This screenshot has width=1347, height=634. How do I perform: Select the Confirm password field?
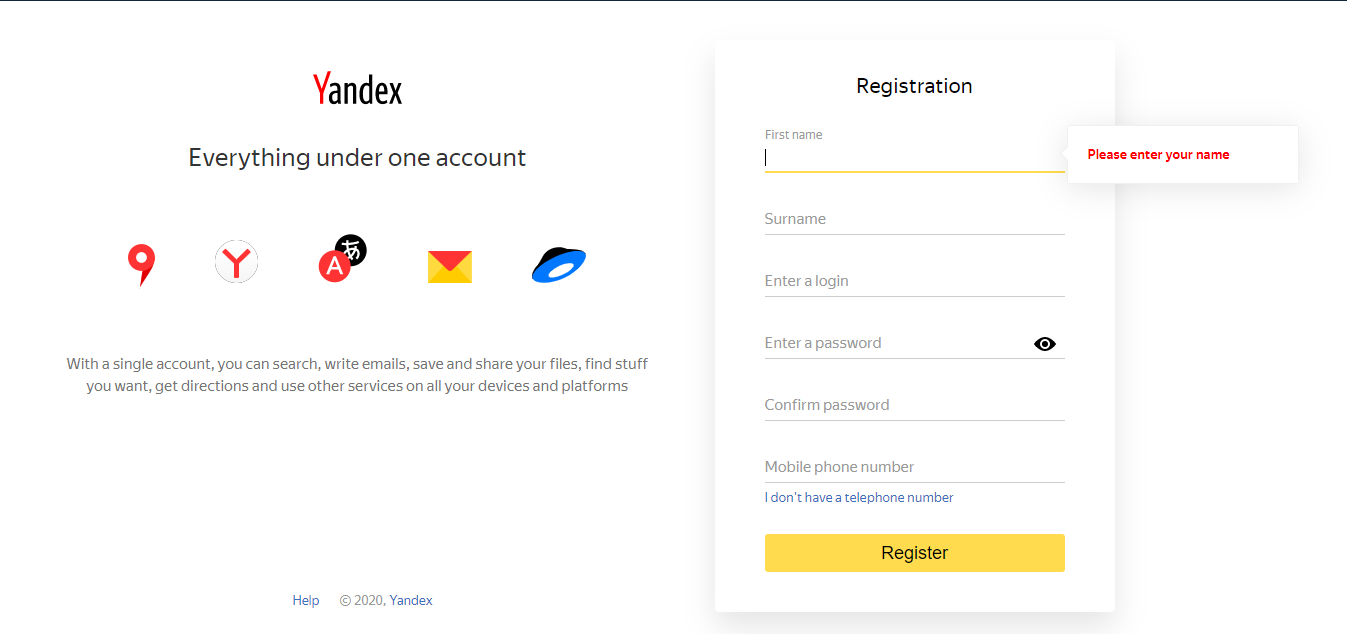tap(914, 405)
